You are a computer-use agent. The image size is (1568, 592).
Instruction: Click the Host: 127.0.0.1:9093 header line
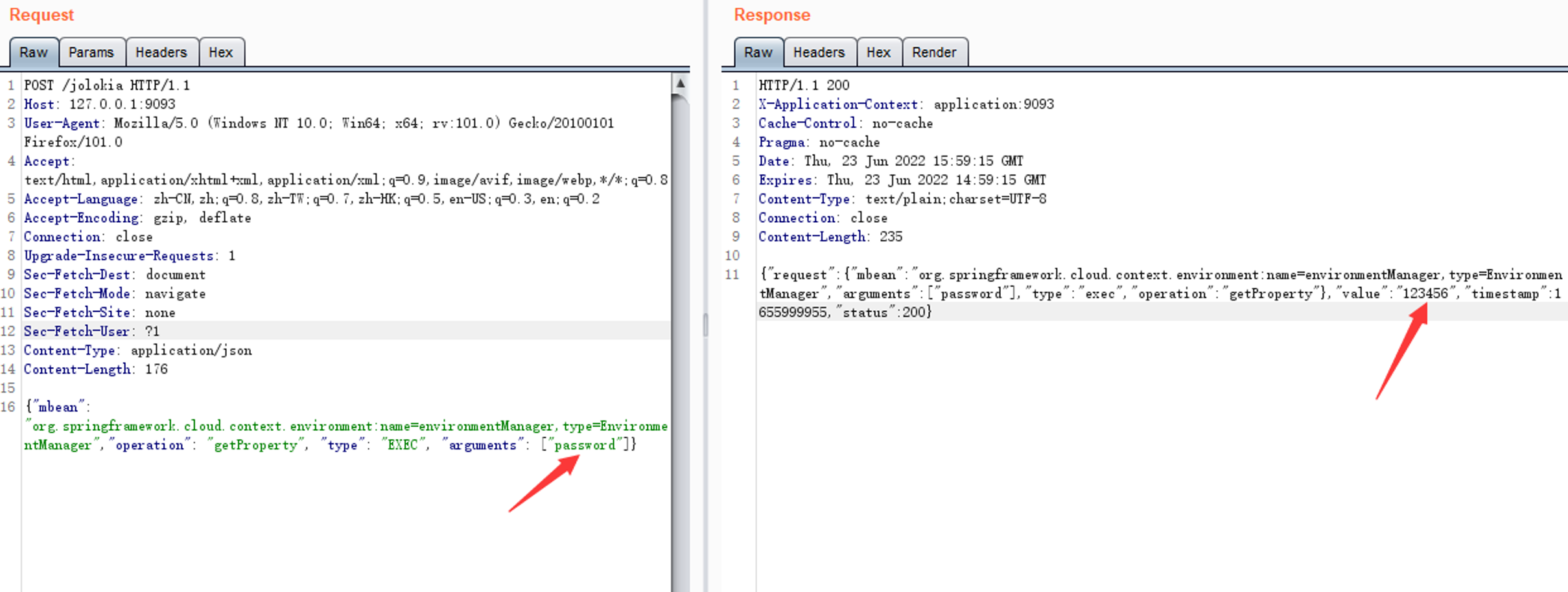100,104
